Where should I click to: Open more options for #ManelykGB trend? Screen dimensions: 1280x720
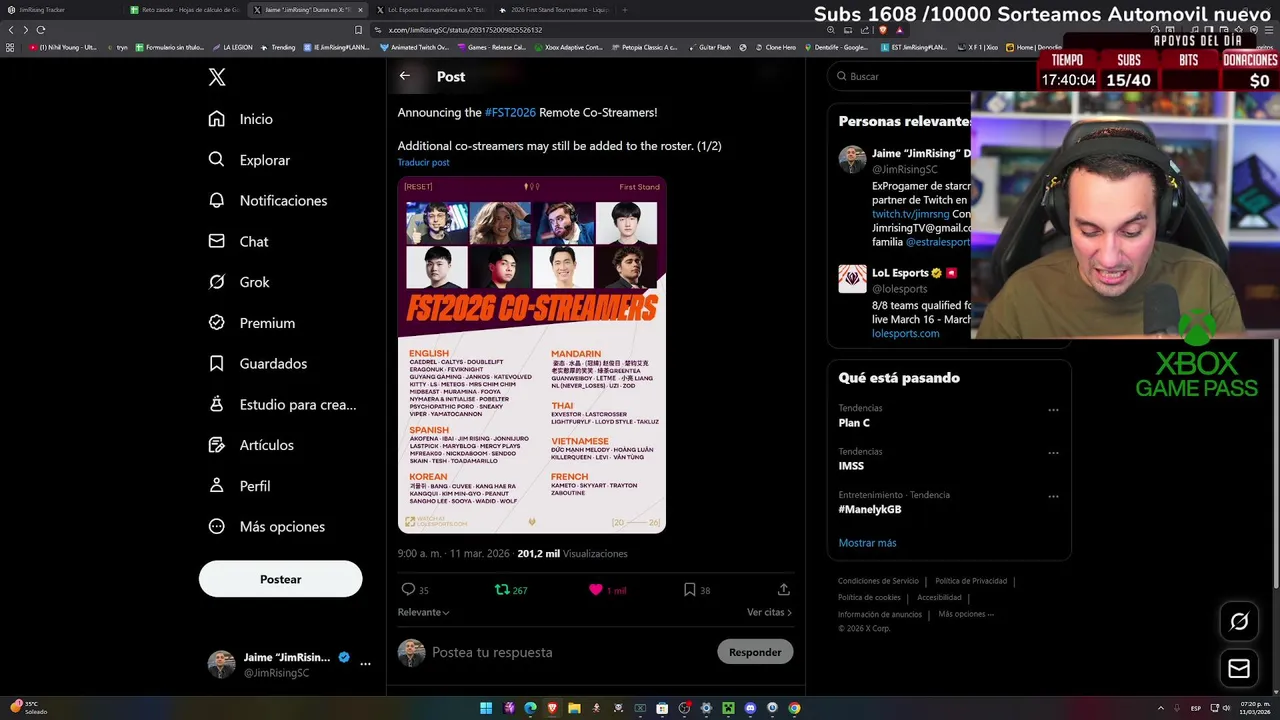1053,496
